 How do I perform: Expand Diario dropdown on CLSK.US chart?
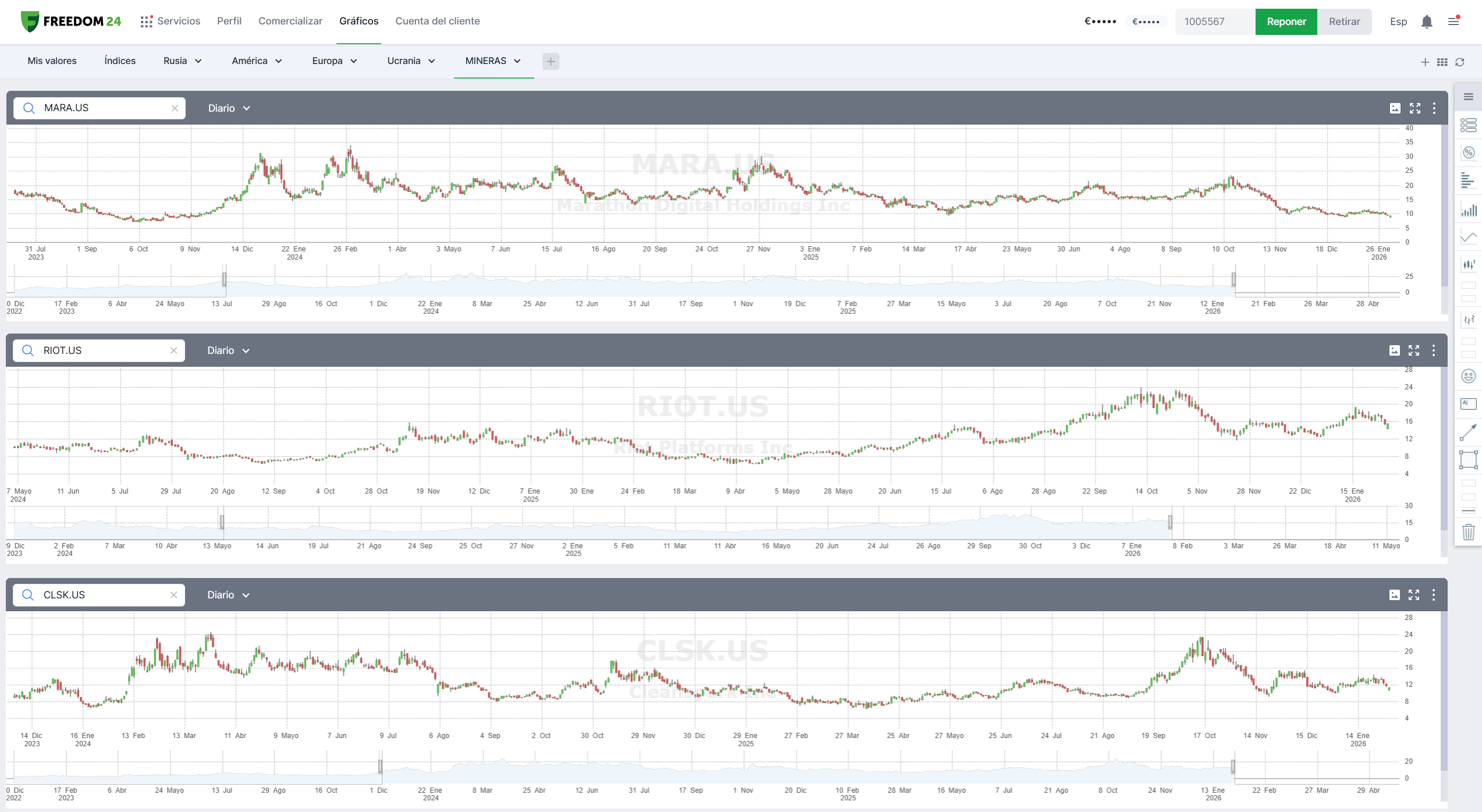(228, 595)
